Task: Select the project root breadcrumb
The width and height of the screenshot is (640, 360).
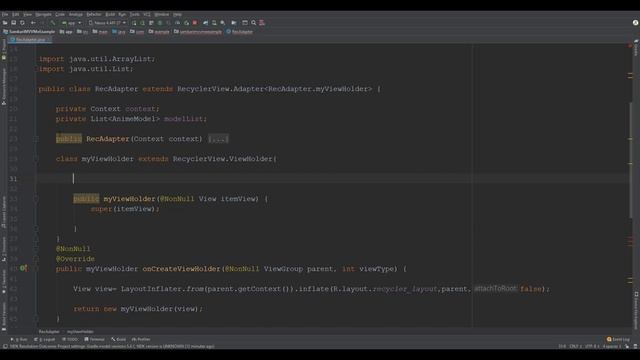Action: pyautogui.click(x=29, y=31)
